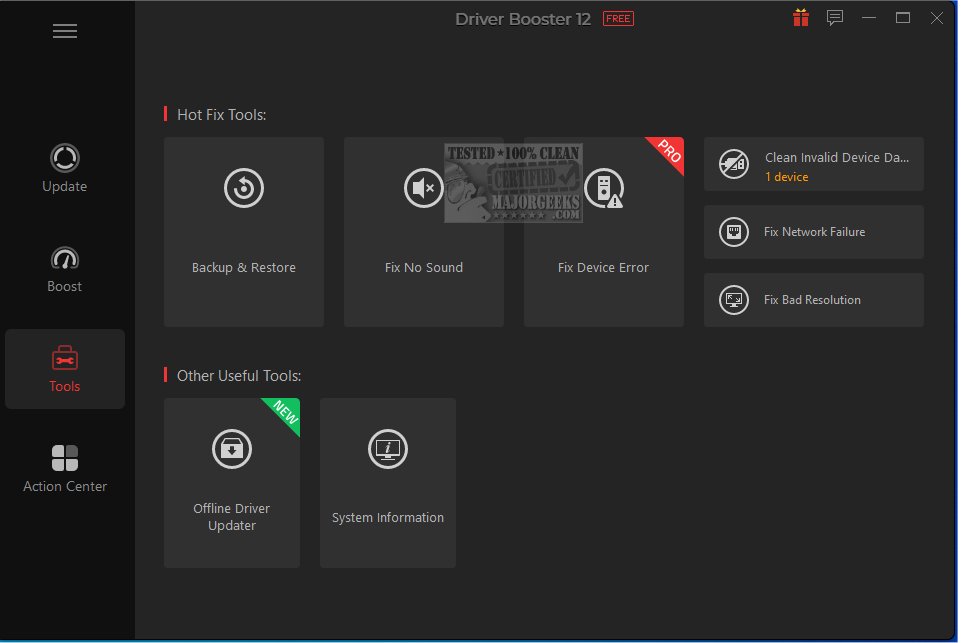The height and width of the screenshot is (643, 961).
Task: Click the PRO ribbon on Fix Device Error
Action: (669, 152)
